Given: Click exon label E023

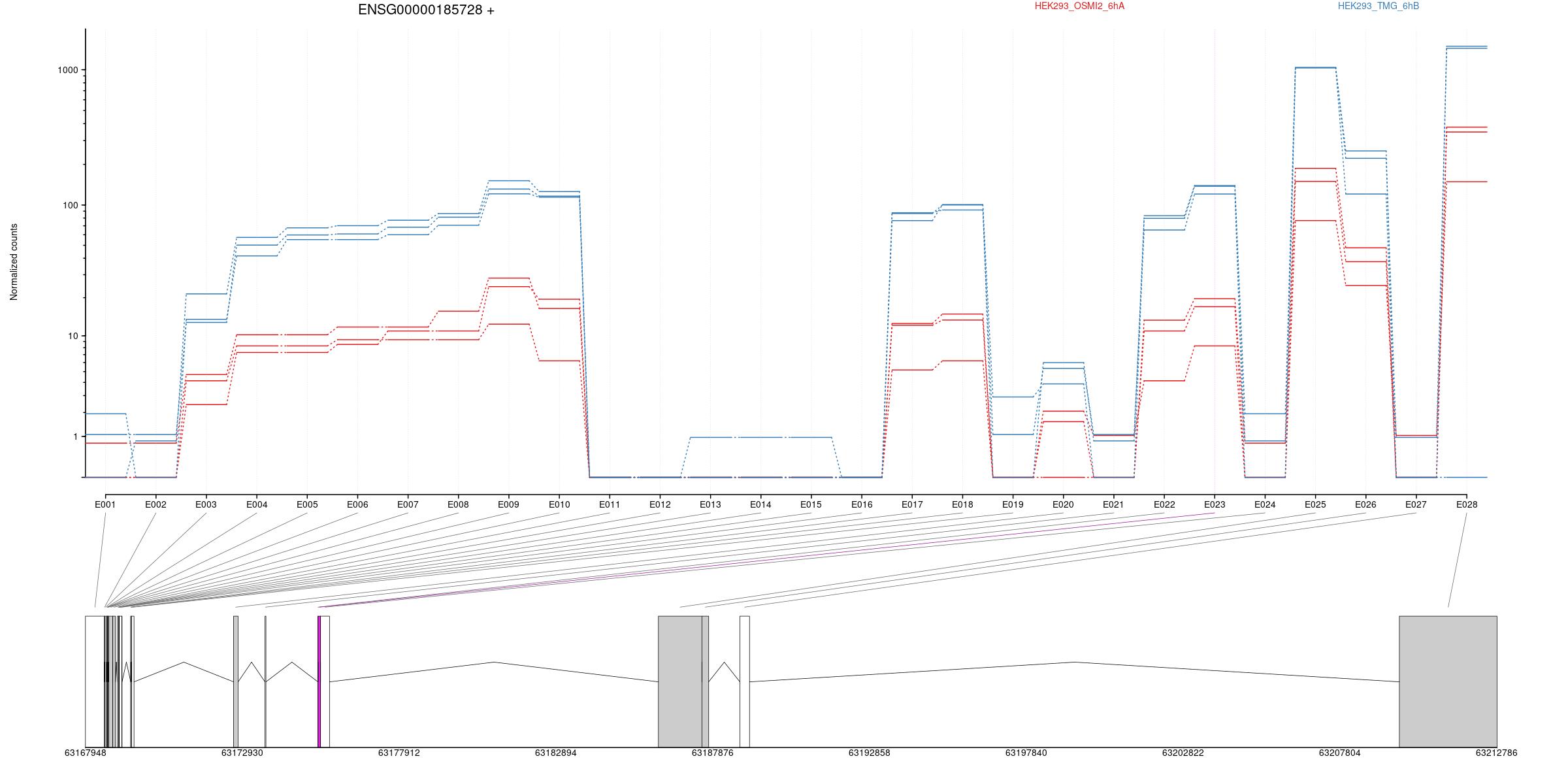Looking at the screenshot, I should click(1215, 504).
